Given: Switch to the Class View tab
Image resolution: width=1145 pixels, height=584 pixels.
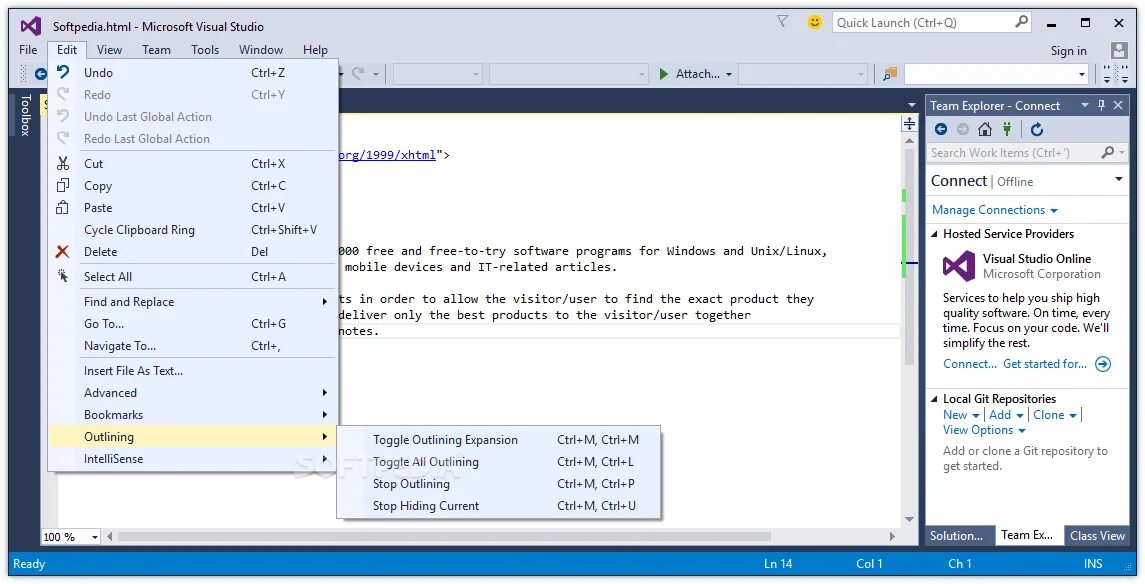Looking at the screenshot, I should point(1097,536).
